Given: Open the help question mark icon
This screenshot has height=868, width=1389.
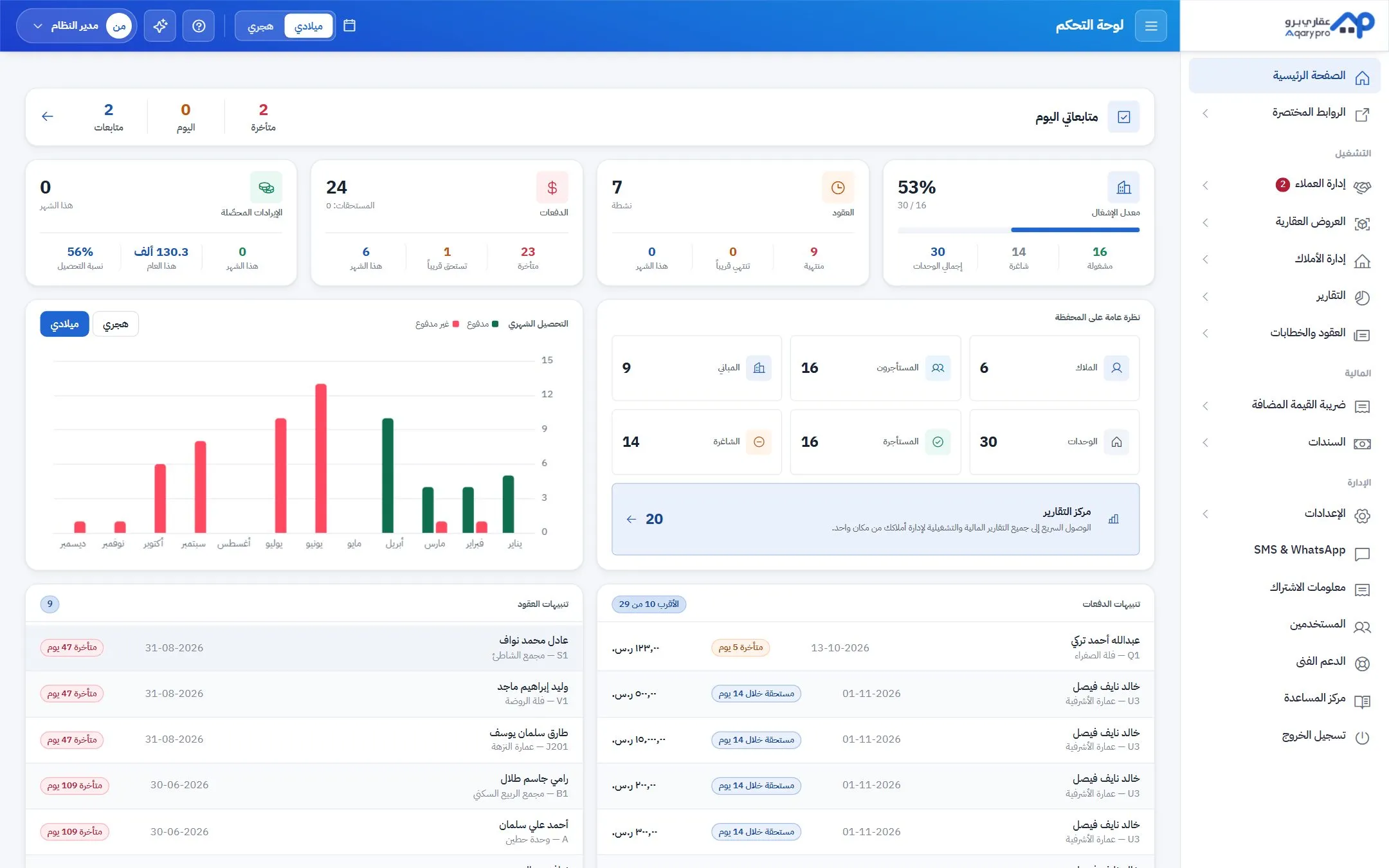Looking at the screenshot, I should coord(199,26).
